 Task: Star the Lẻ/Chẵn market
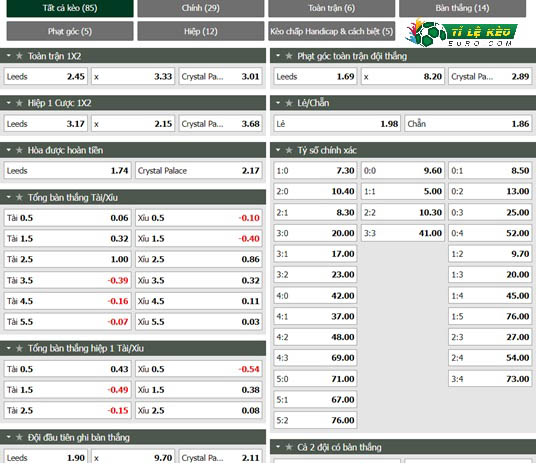click(289, 103)
